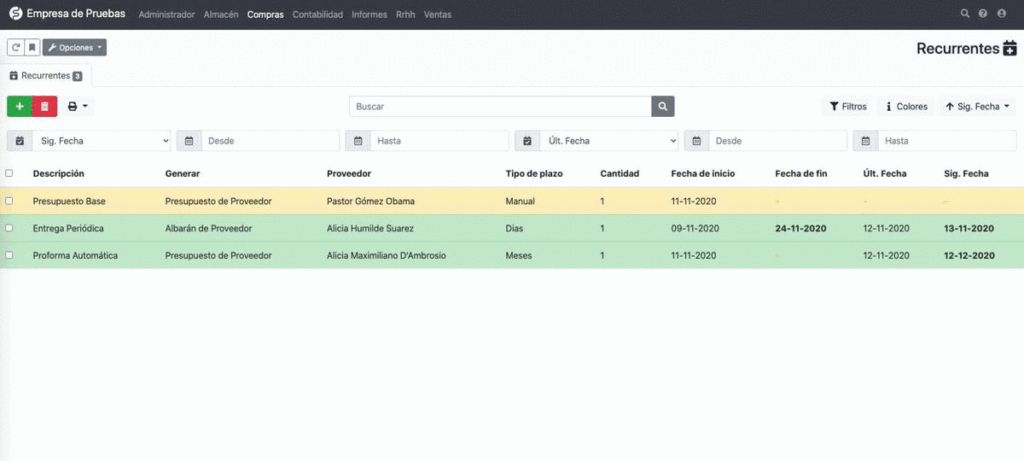This screenshot has width=1024, height=461.
Task: Open the help question mark icon
Action: click(983, 15)
